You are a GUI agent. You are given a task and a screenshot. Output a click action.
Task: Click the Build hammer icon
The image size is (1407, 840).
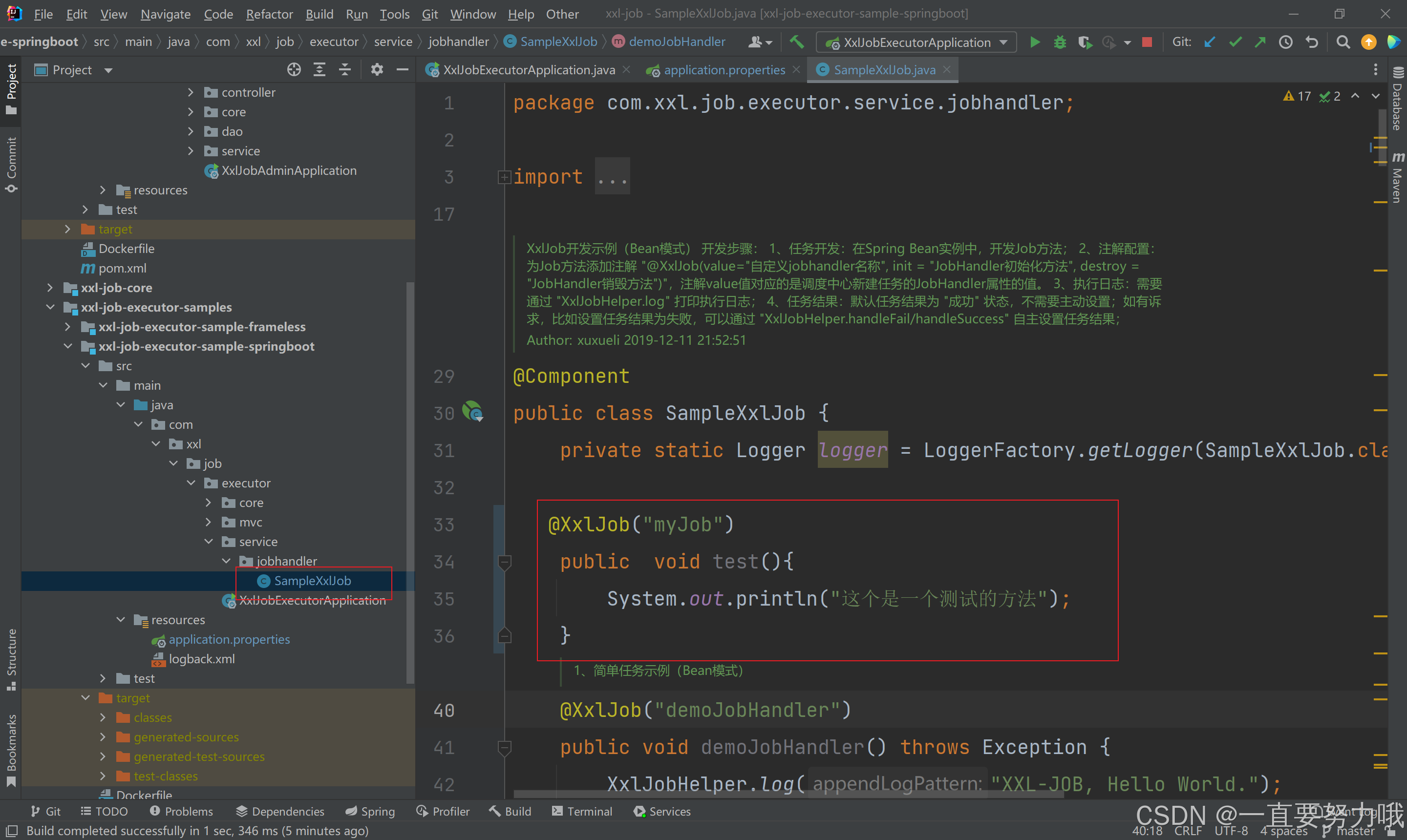[x=797, y=42]
